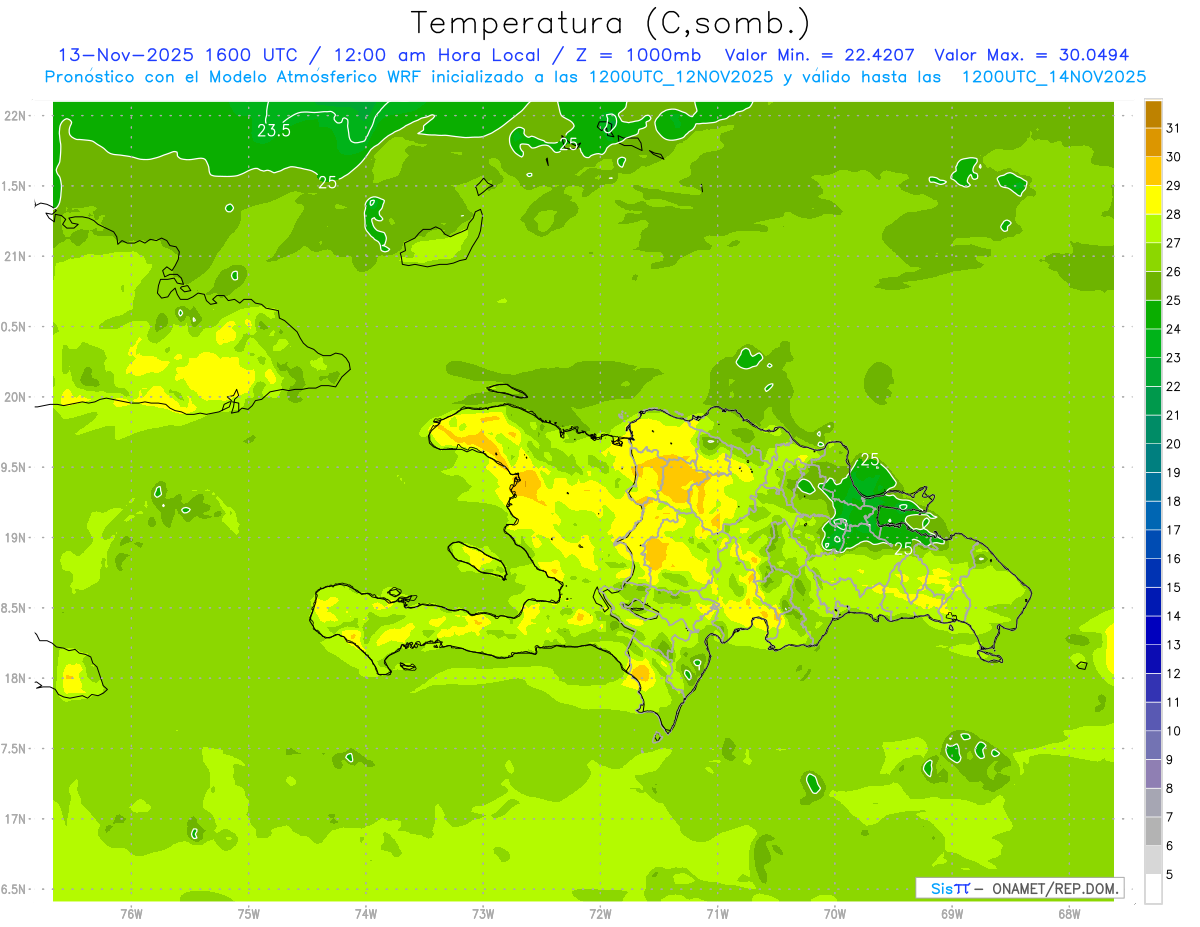
Task: Click the yellow legend swatch between 28 and 29
Action: [1153, 200]
